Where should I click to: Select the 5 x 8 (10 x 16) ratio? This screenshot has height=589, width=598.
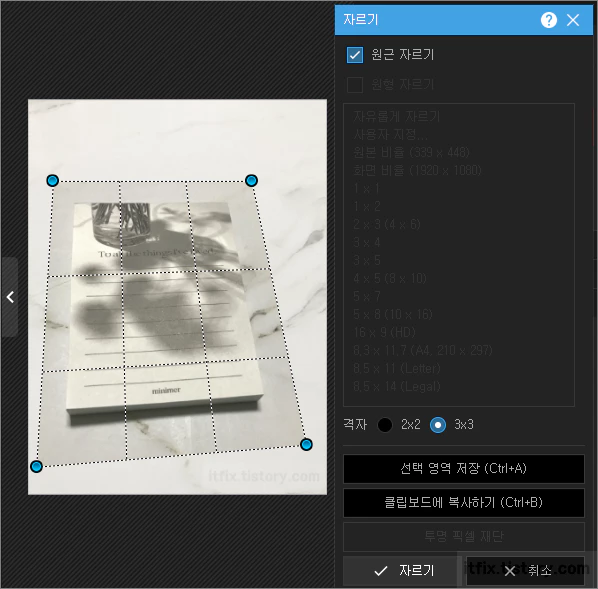392,315
